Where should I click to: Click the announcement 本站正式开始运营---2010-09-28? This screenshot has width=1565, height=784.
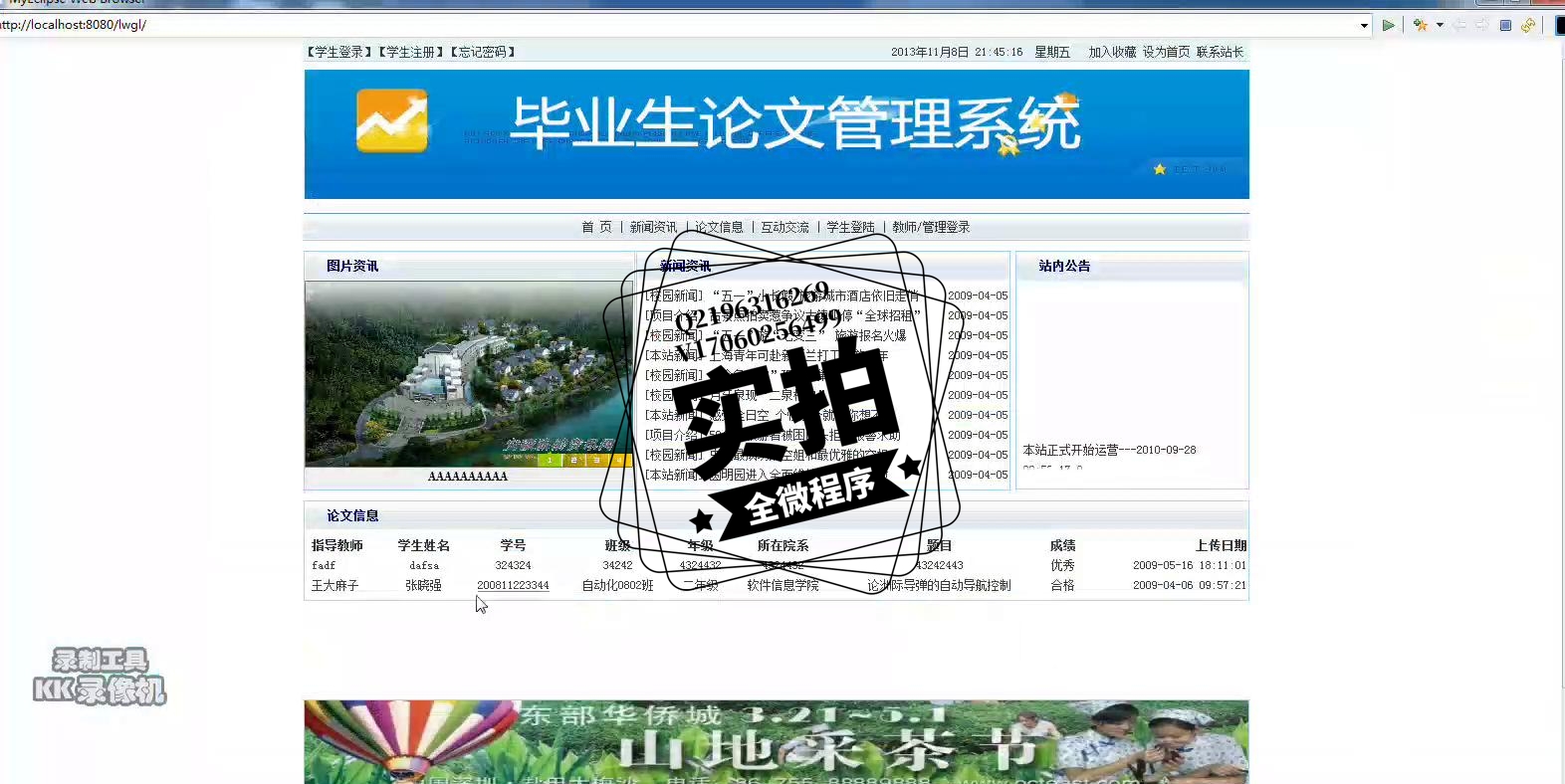point(1109,450)
